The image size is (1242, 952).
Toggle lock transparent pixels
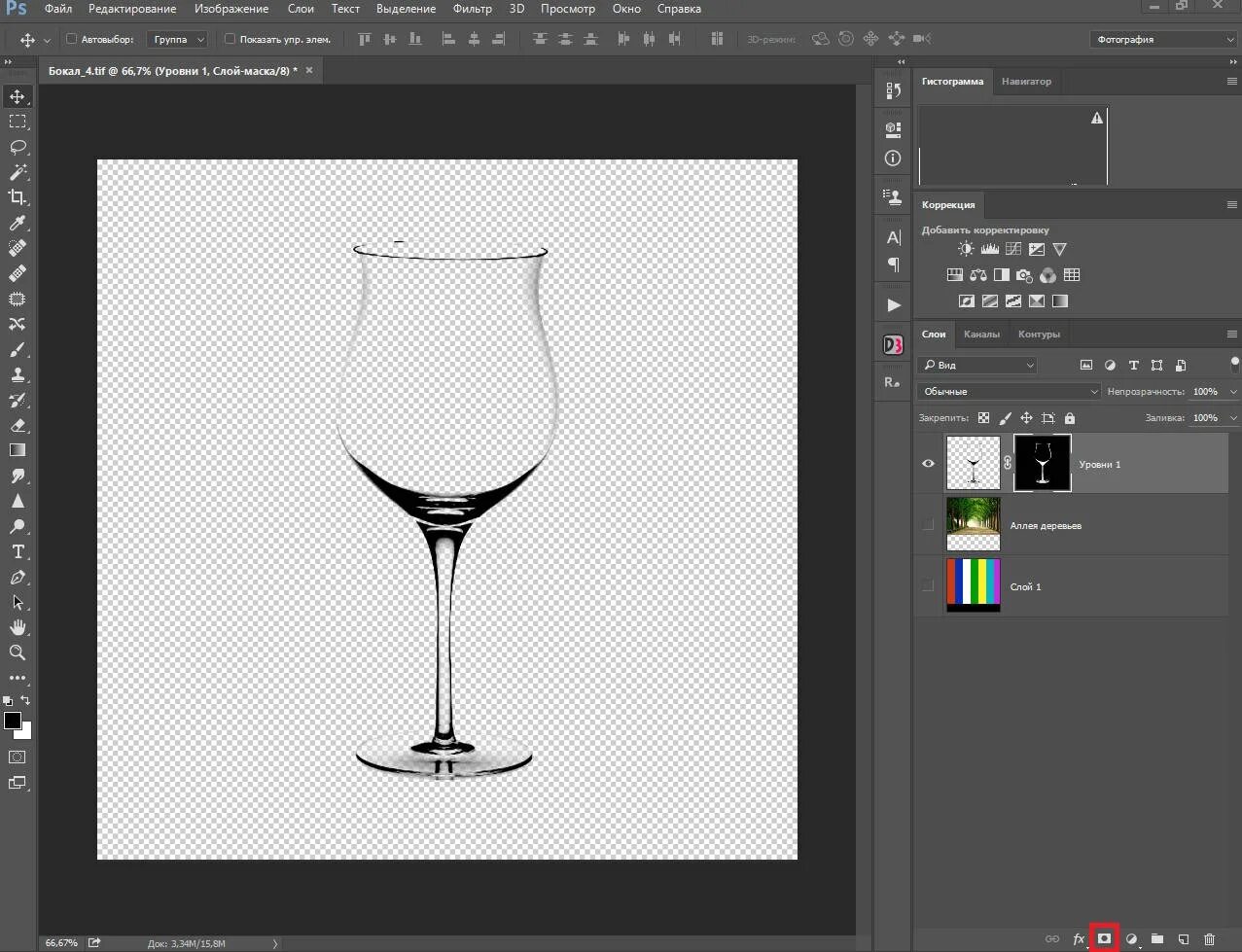tap(984, 418)
